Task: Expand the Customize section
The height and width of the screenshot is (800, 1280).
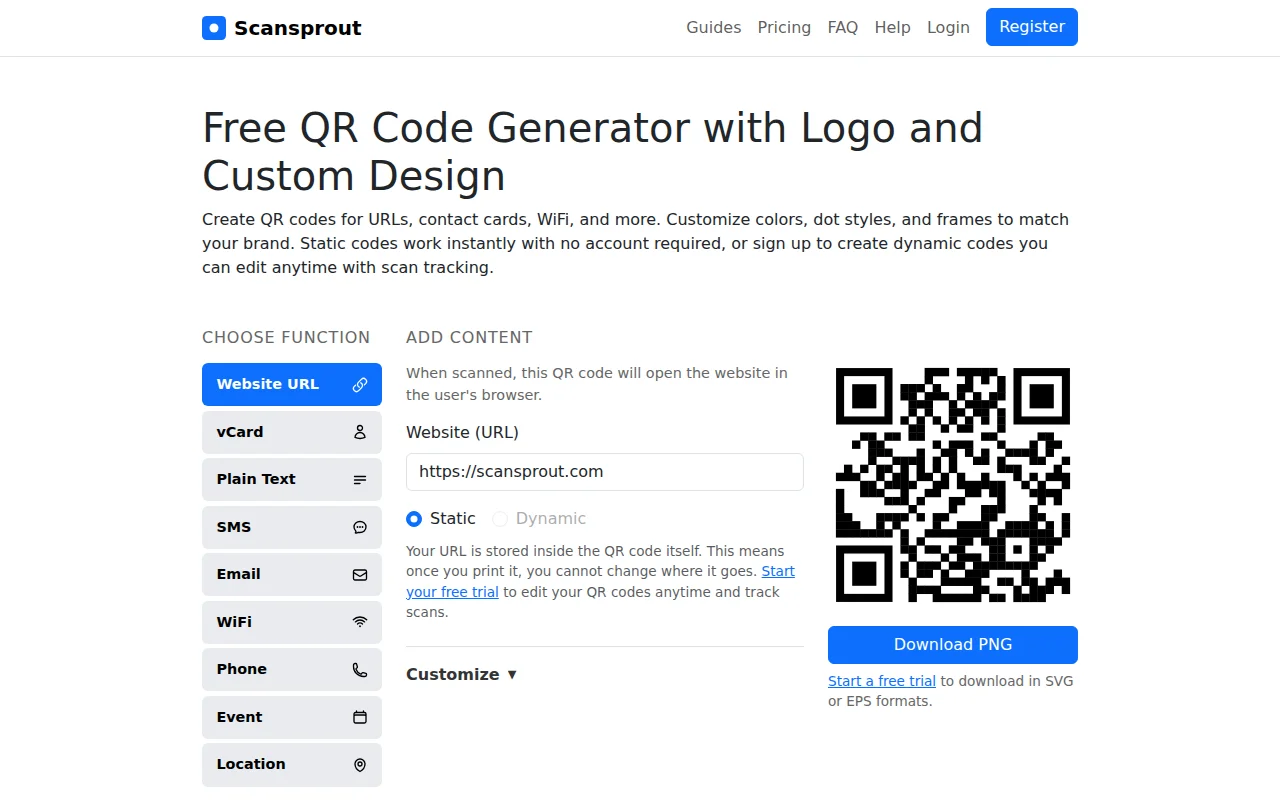Action: (x=461, y=674)
